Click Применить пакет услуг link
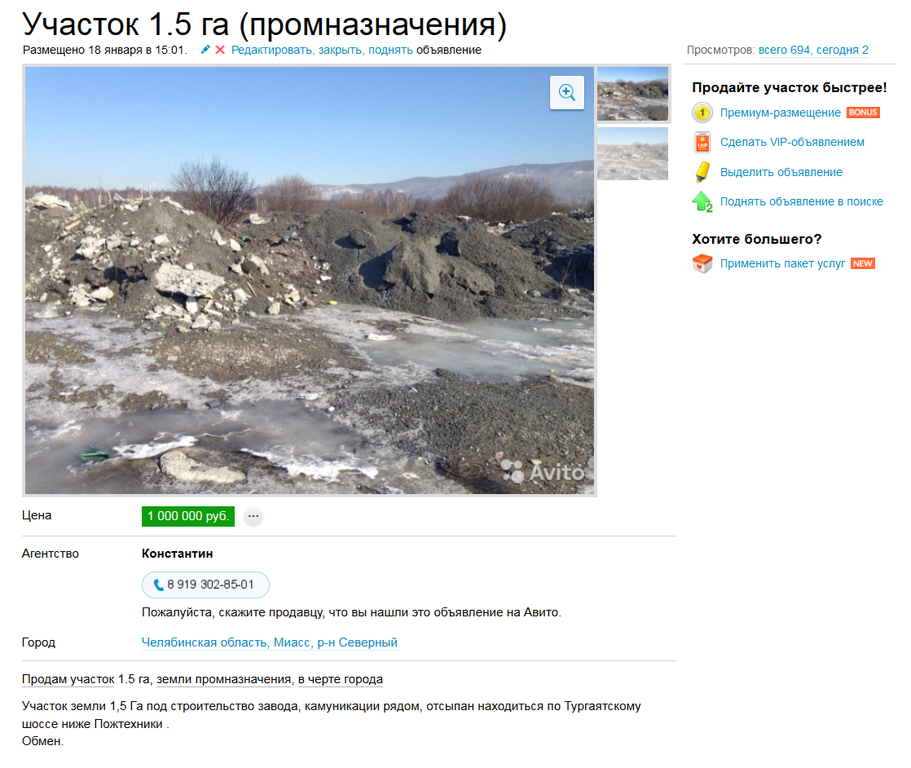Screen dimensions: 911x768 [x=782, y=264]
